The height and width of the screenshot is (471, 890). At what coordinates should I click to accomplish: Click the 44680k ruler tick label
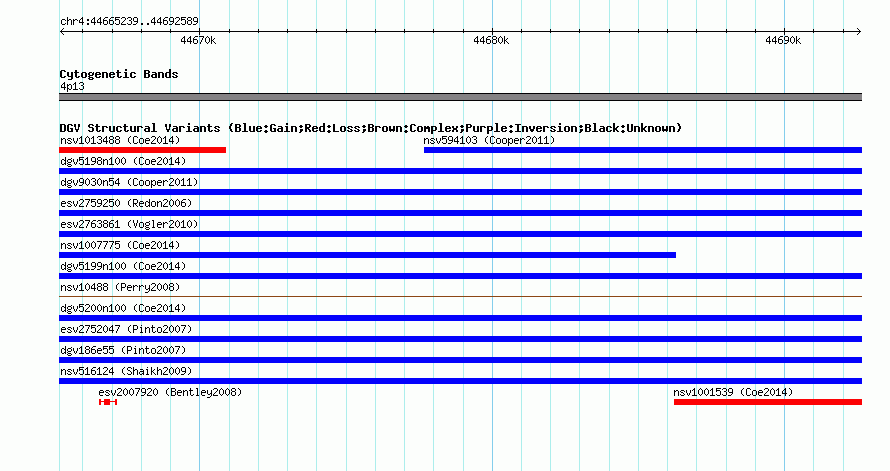491,40
